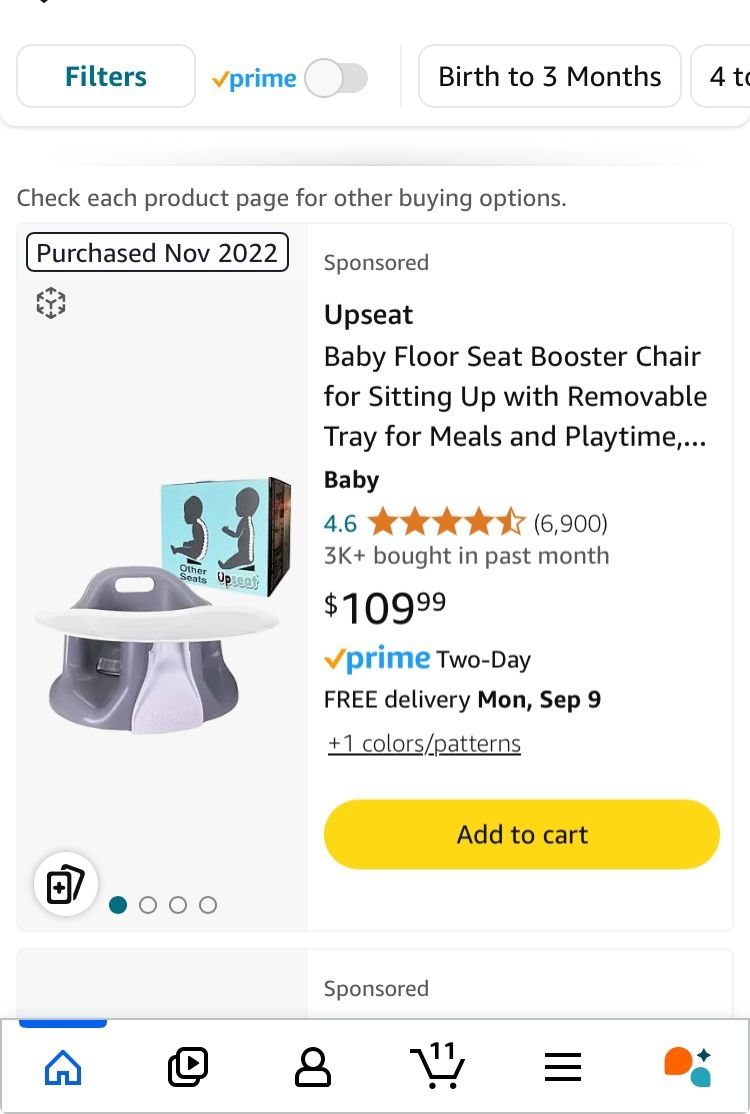Select the Home icon in bottom navigation
This screenshot has width=750, height=1114.
tap(62, 1066)
